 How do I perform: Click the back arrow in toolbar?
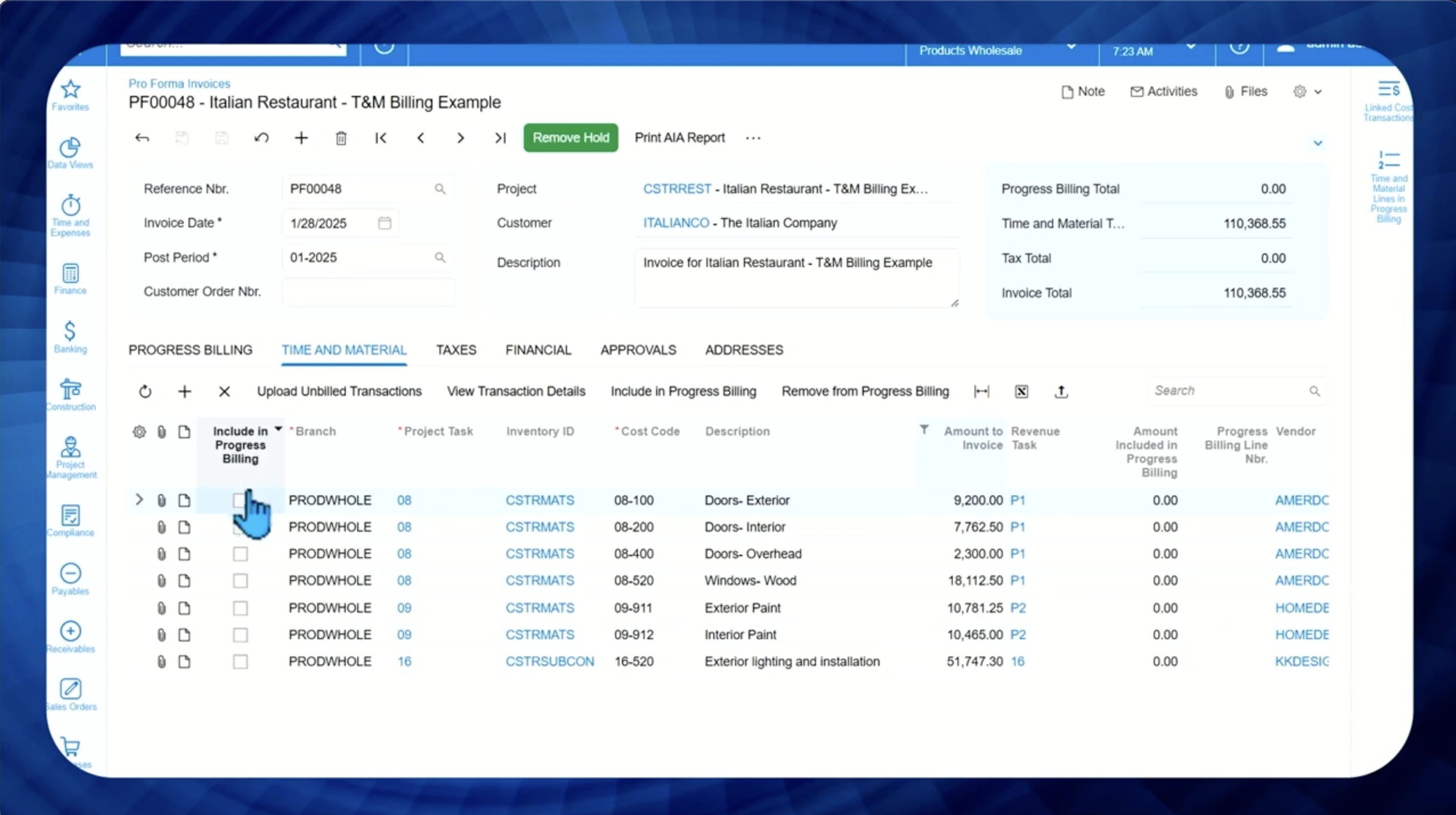(x=142, y=138)
